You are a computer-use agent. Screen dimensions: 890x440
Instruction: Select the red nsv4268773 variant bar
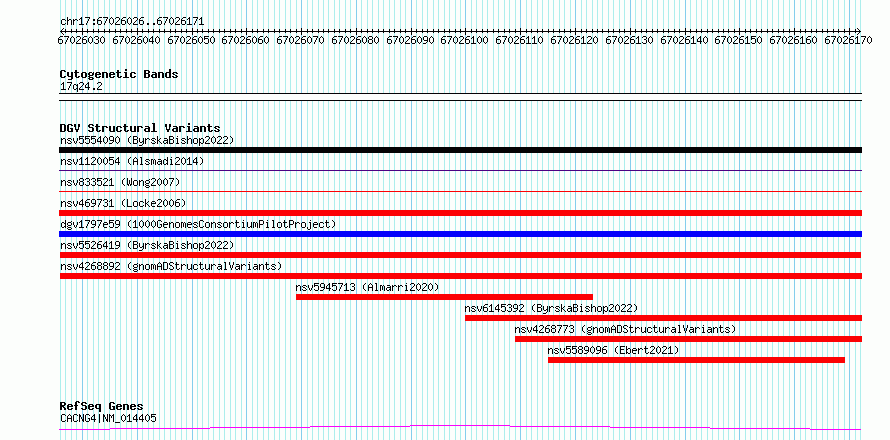tap(688, 339)
